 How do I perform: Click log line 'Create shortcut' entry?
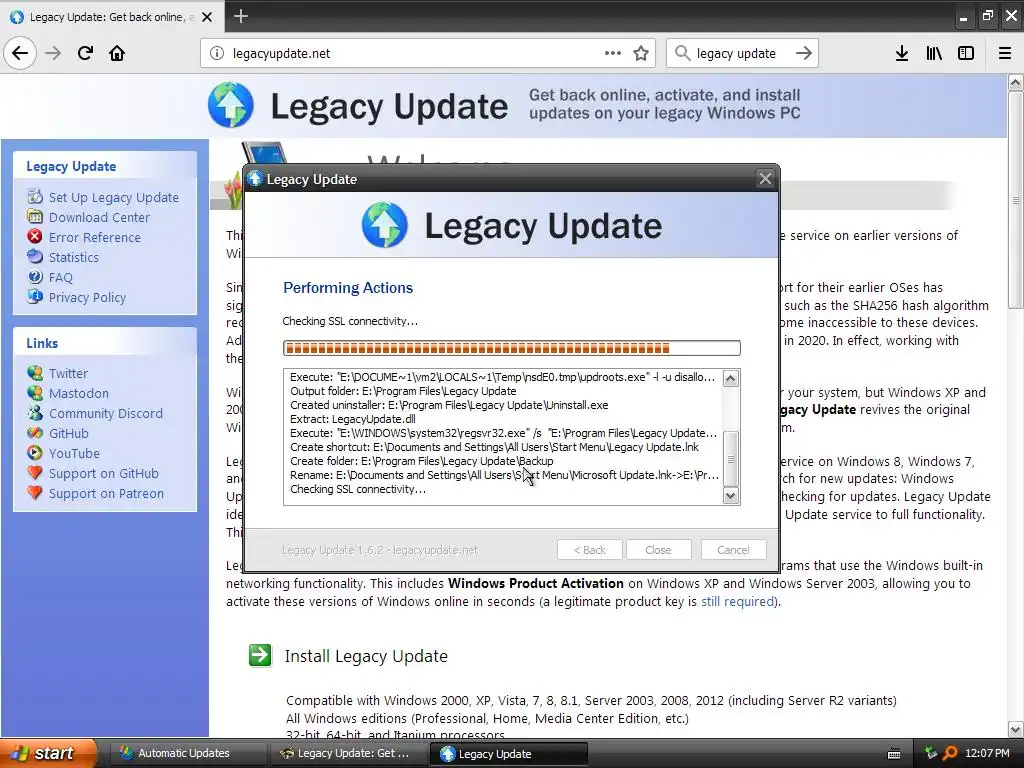(494, 447)
